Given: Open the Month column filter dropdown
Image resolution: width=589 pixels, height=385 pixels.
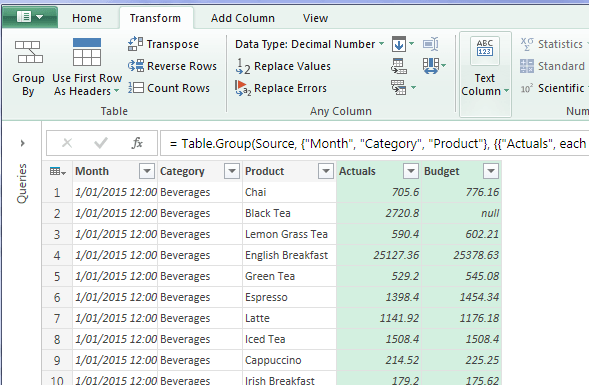Looking at the screenshot, I should pos(147,171).
